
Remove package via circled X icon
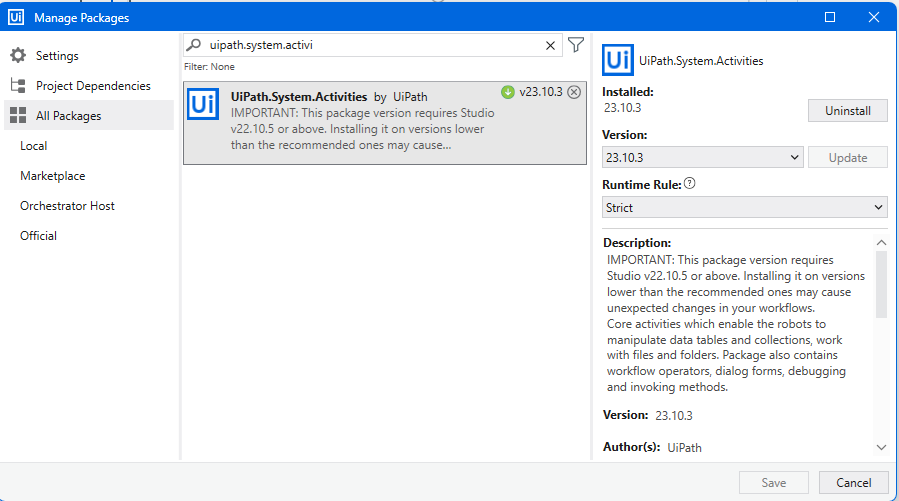pyautogui.click(x=574, y=92)
